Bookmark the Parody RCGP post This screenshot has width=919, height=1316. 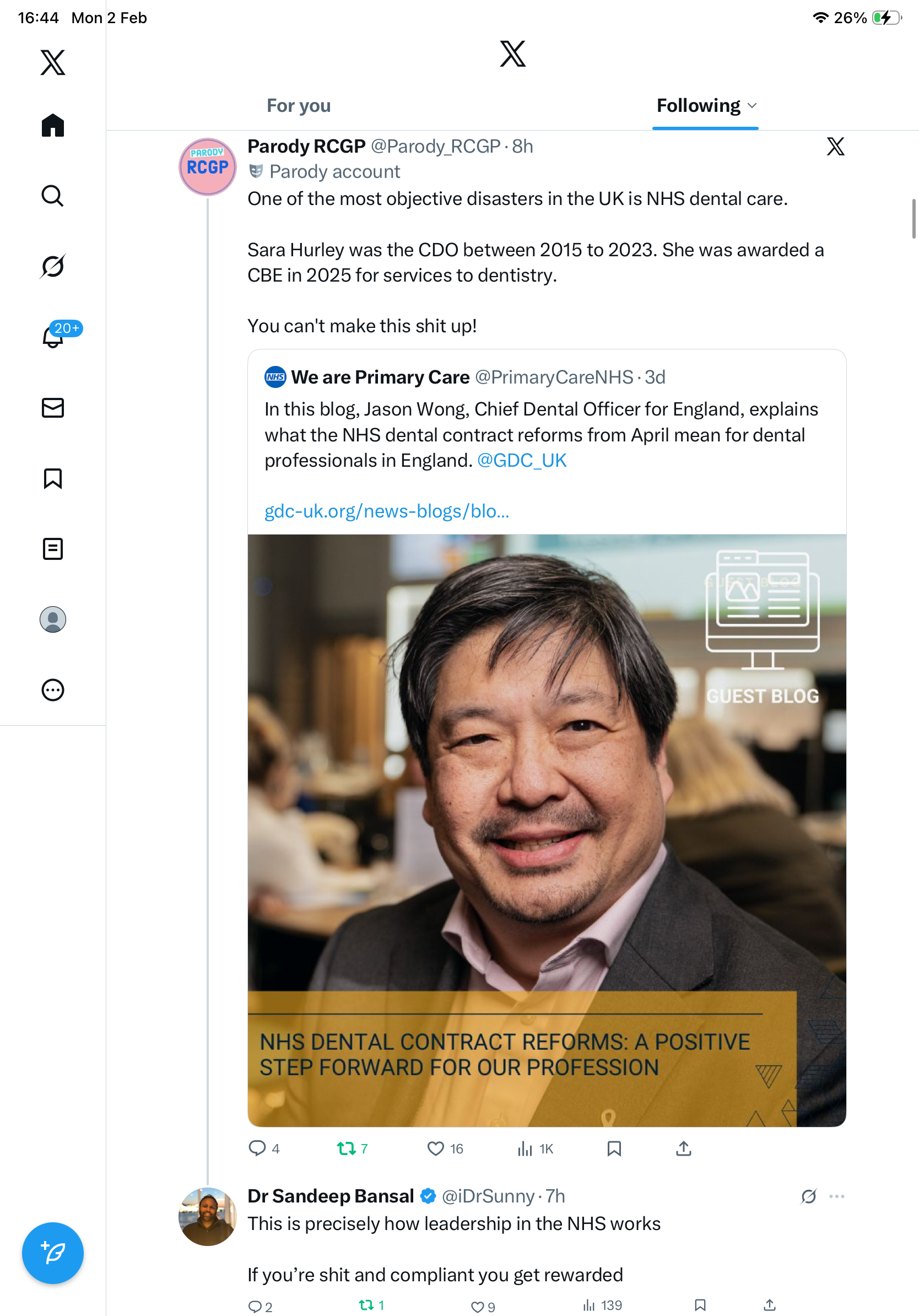pos(614,1148)
